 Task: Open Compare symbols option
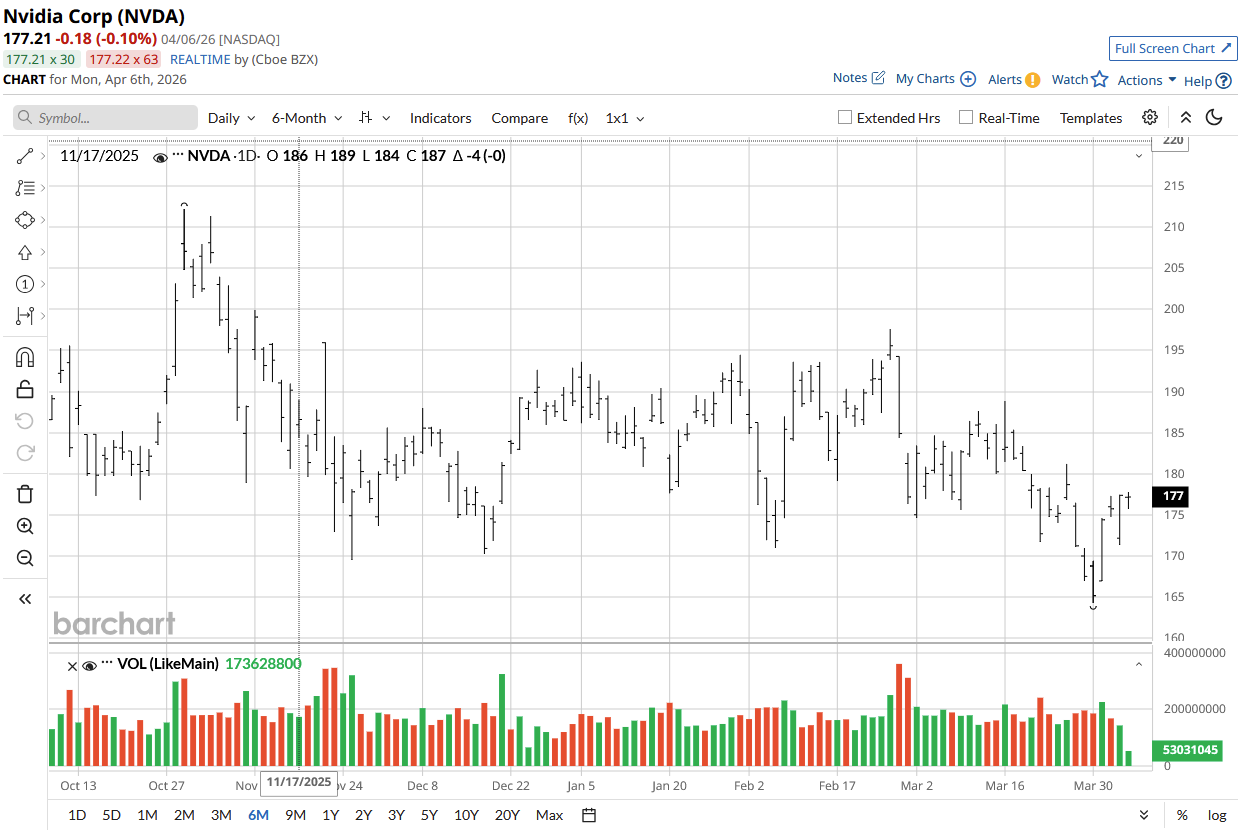click(x=519, y=117)
